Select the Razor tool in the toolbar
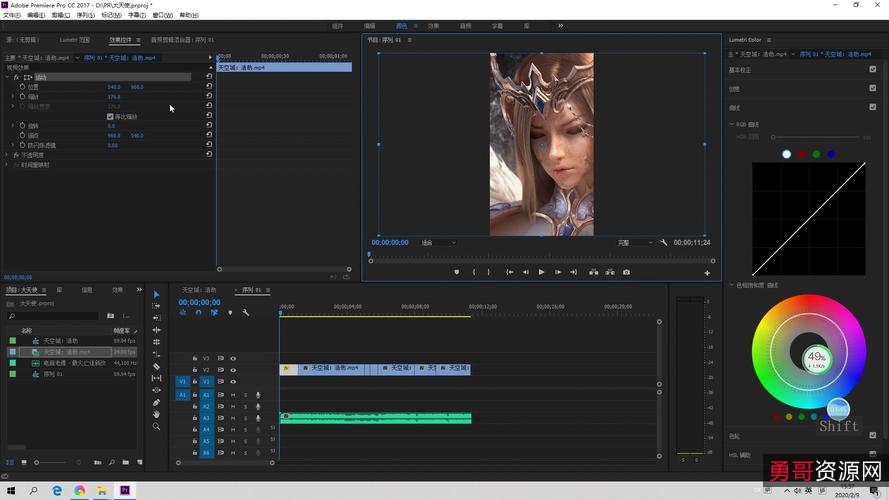The image size is (889, 500). pyautogui.click(x=156, y=366)
